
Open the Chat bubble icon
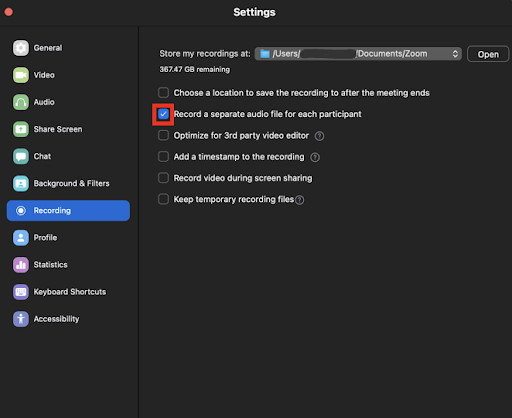(x=21, y=156)
